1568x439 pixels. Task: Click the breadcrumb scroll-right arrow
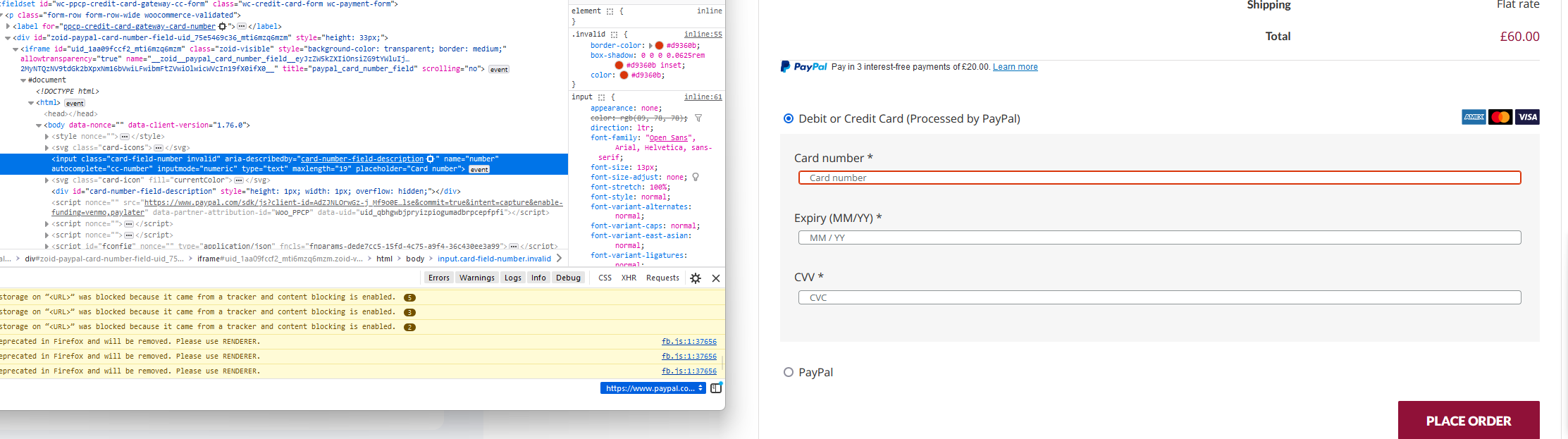pyautogui.click(x=559, y=259)
